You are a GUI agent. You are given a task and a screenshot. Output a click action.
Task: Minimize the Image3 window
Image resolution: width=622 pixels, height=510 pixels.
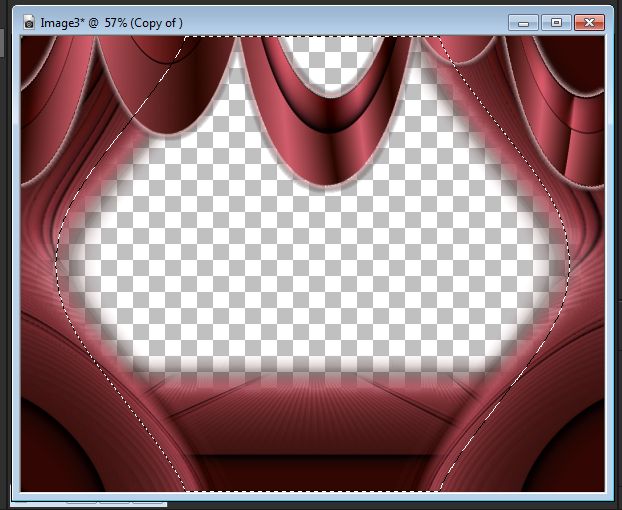click(x=523, y=23)
